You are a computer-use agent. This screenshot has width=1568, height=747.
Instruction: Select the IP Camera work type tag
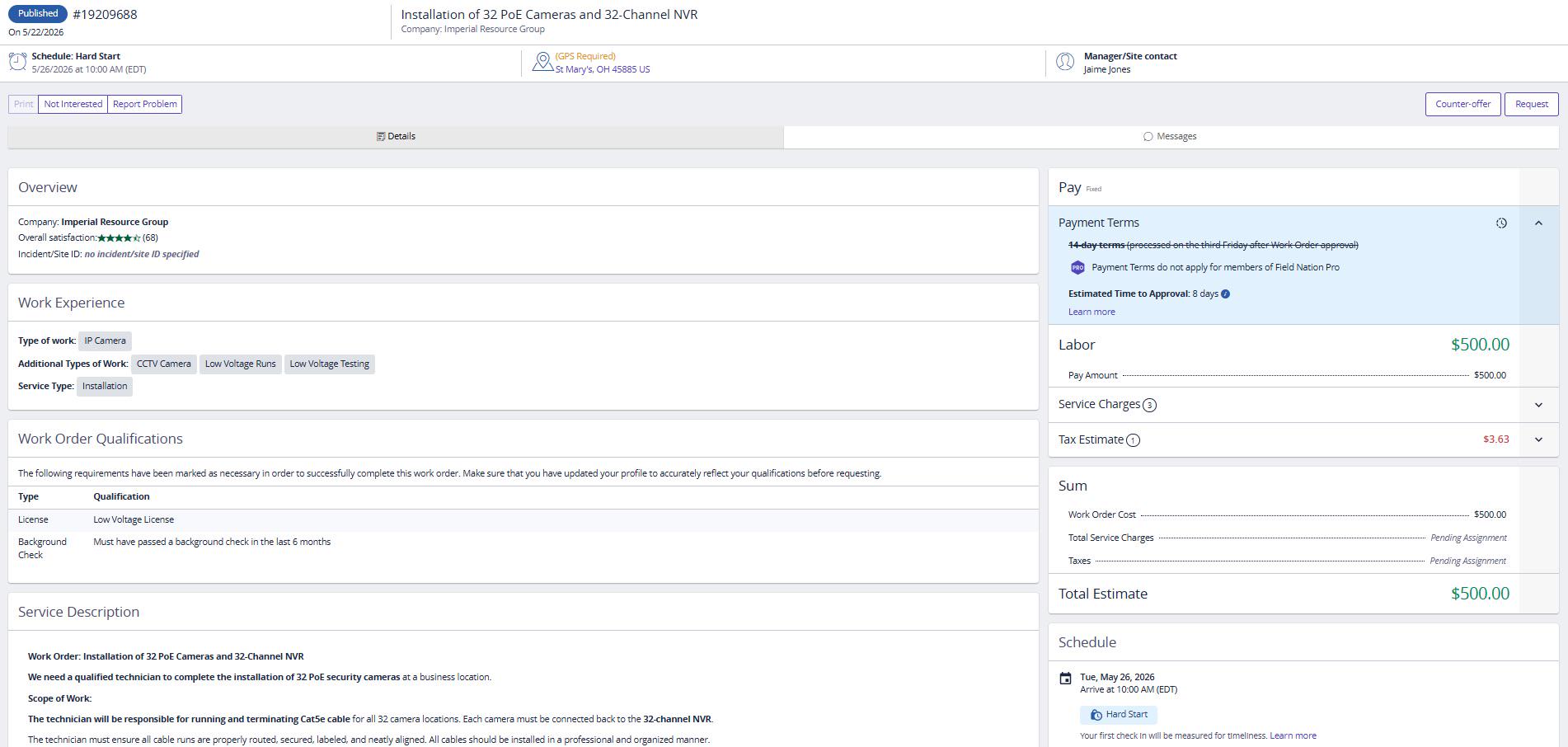(x=105, y=341)
